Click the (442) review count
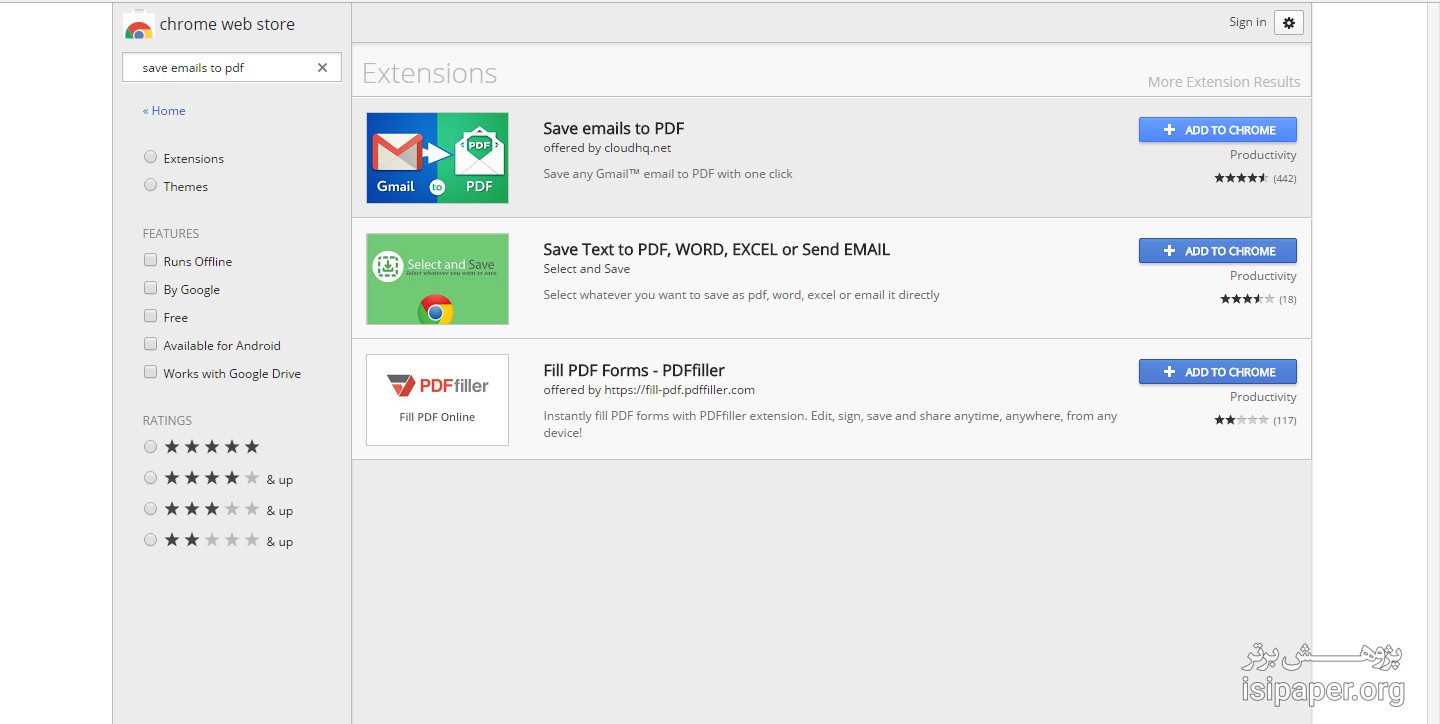1440x724 pixels. (x=1285, y=178)
